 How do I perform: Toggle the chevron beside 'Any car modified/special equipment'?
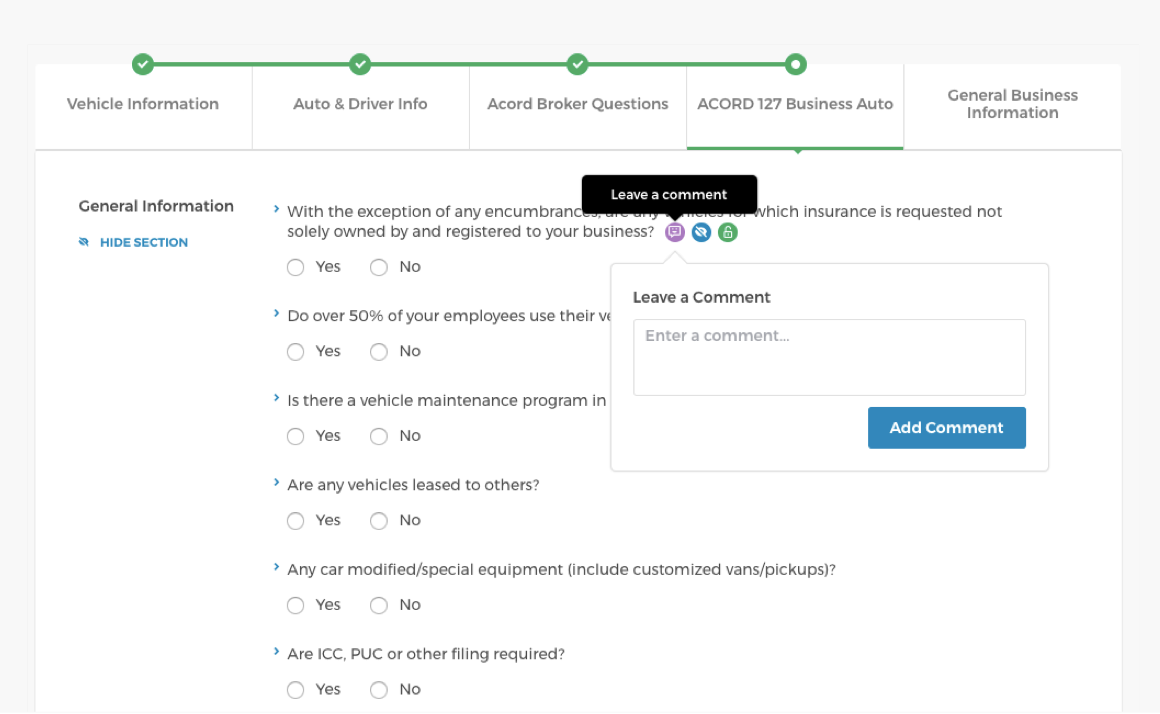[277, 568]
